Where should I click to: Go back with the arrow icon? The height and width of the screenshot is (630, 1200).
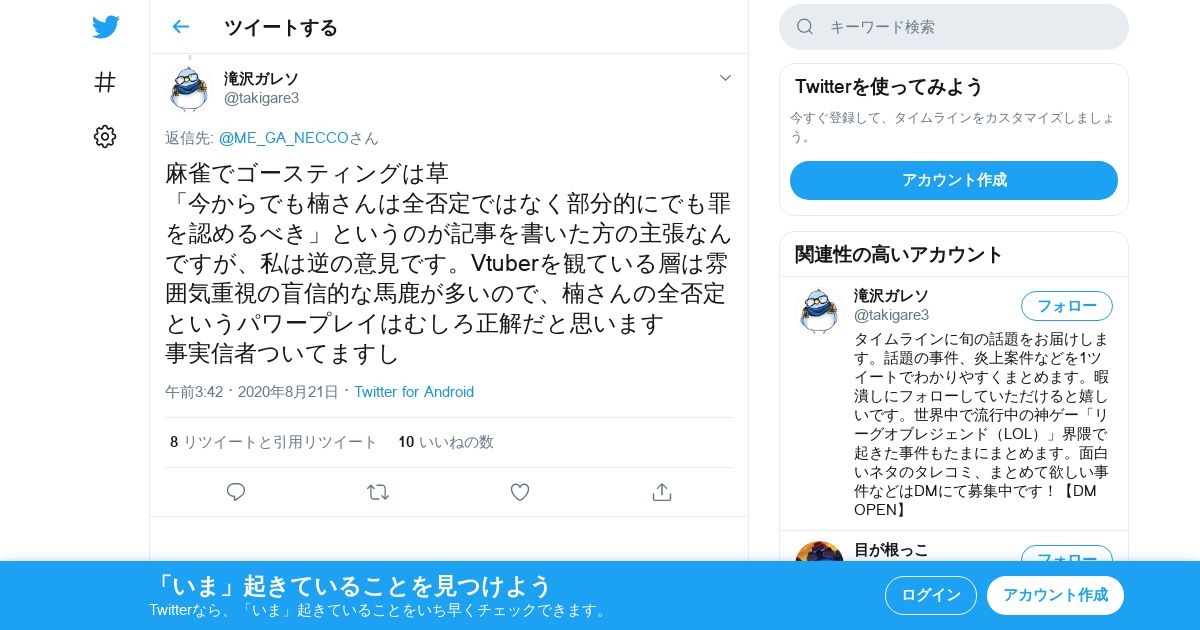(180, 27)
